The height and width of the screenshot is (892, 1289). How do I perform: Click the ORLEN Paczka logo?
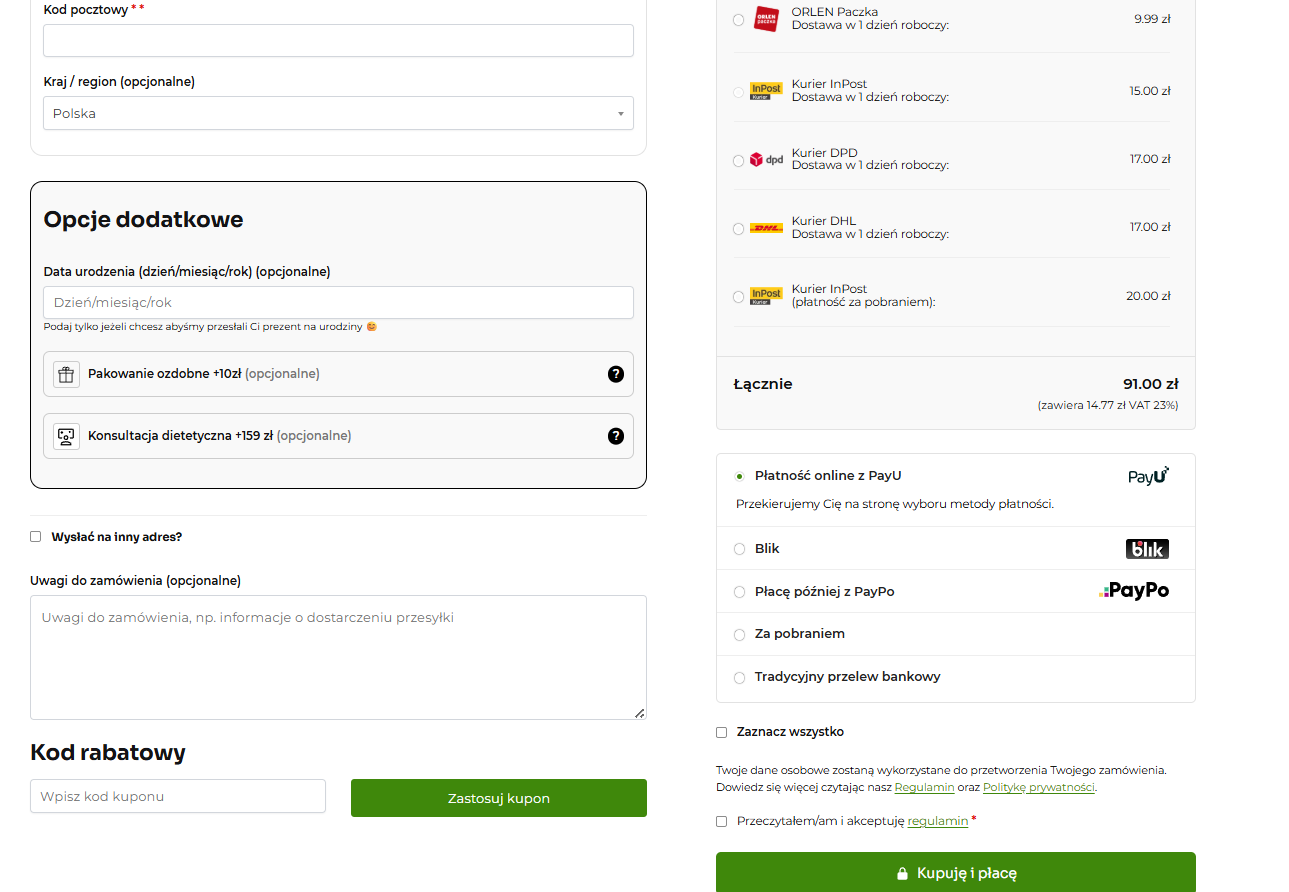coord(766,19)
